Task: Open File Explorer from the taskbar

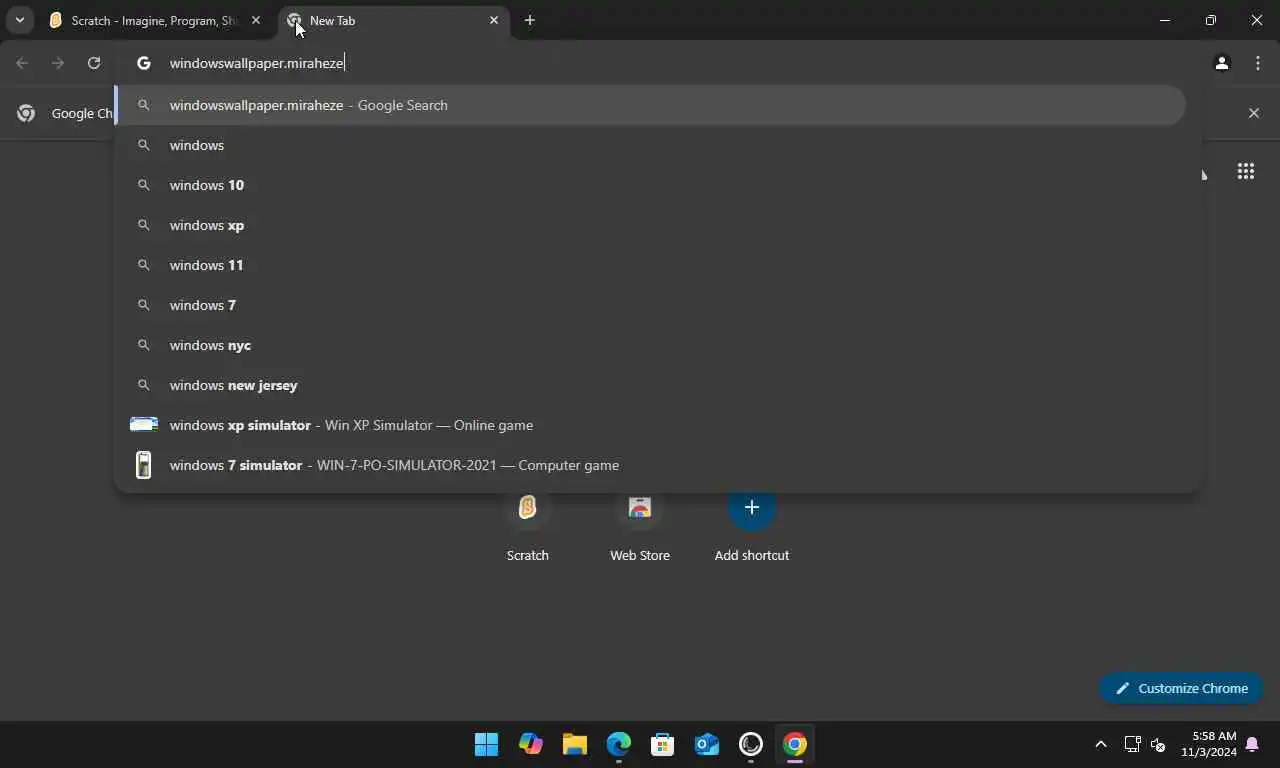Action: (x=575, y=744)
